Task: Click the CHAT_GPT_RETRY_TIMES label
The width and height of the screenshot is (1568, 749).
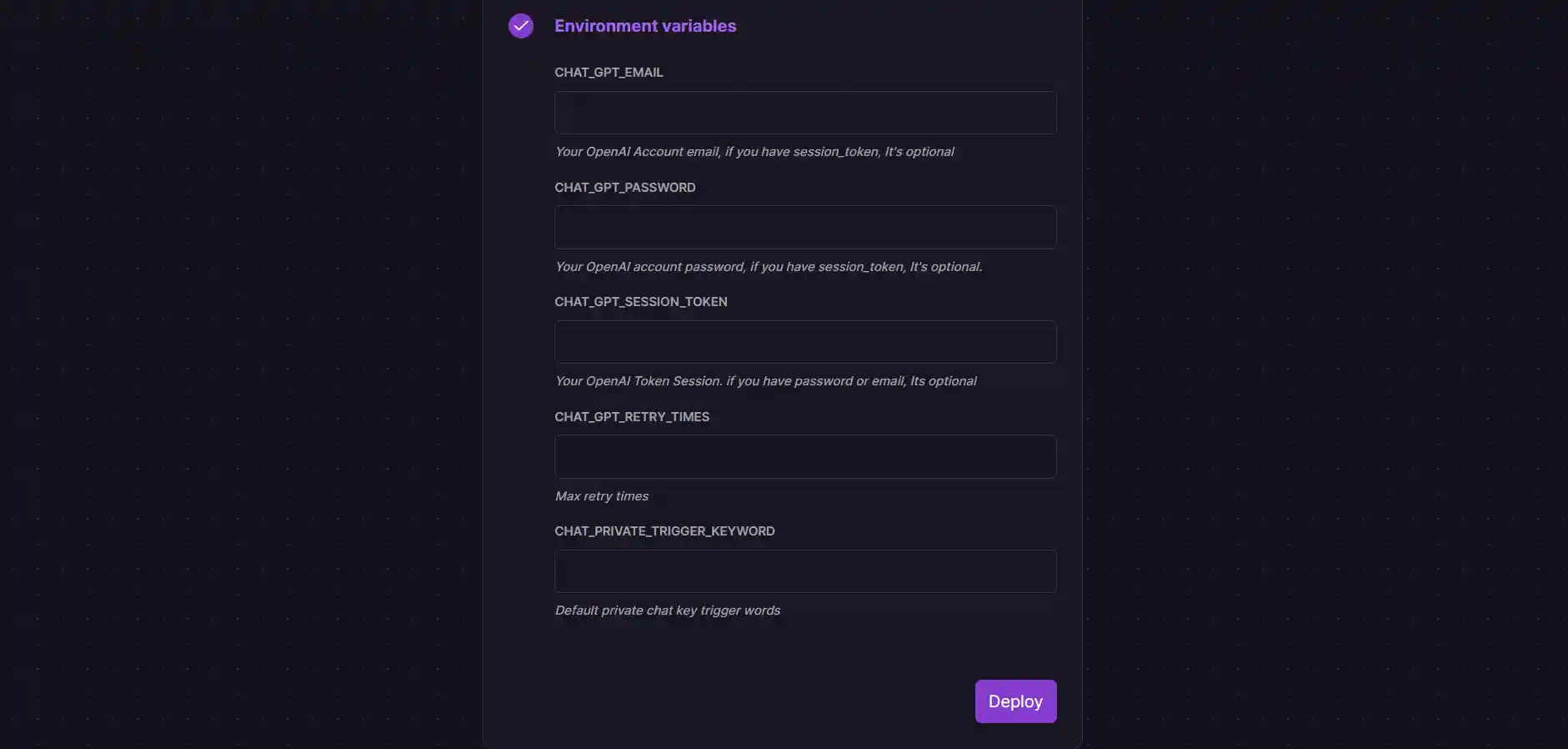Action: click(x=632, y=417)
